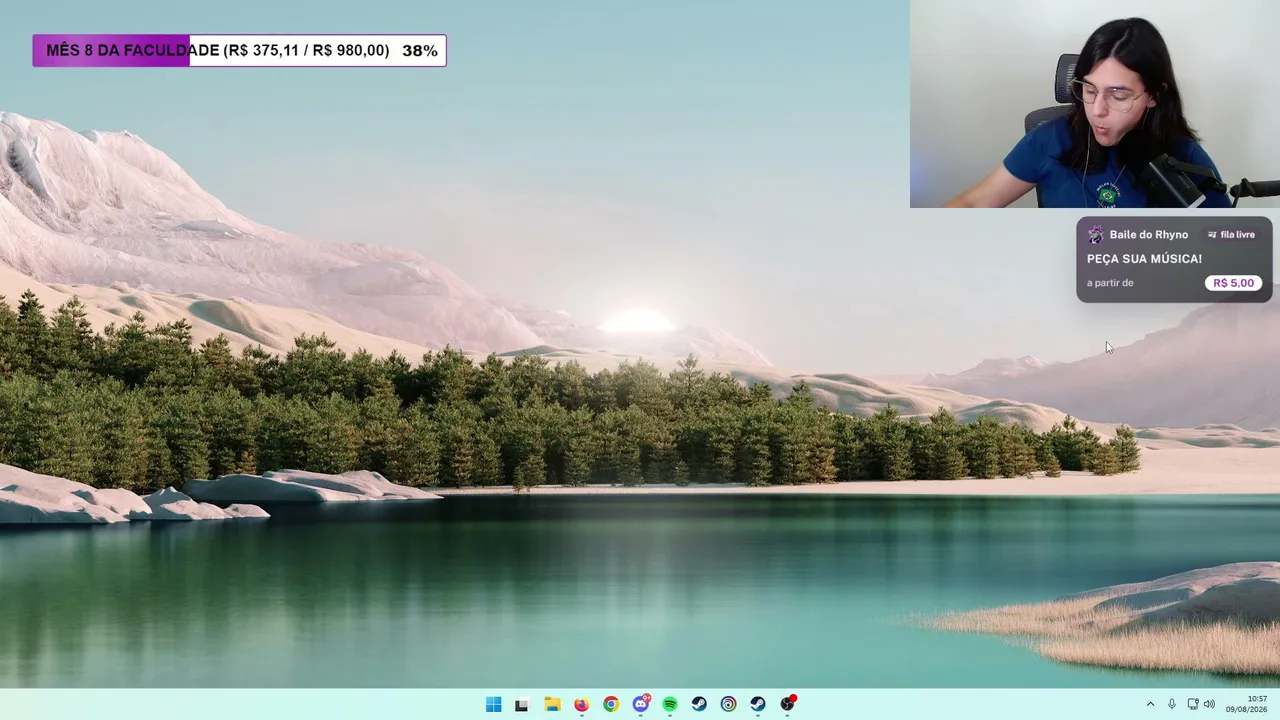This screenshot has width=1280, height=720.
Task: Open File Explorer from the taskbar
Action: pyautogui.click(x=552, y=704)
